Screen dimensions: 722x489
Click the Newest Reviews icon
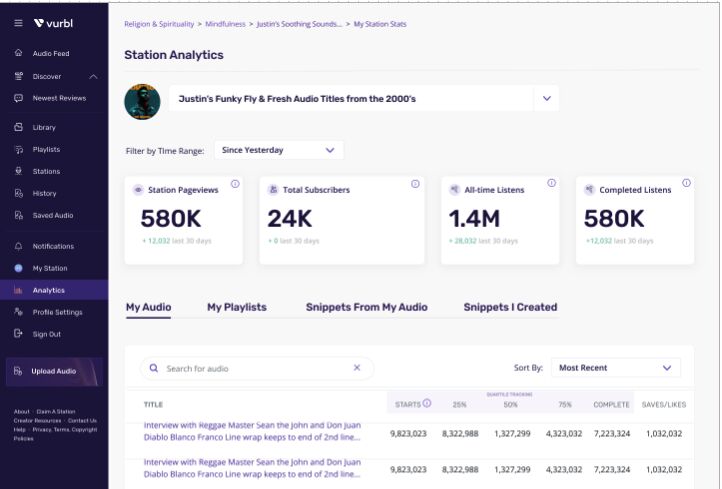18,98
